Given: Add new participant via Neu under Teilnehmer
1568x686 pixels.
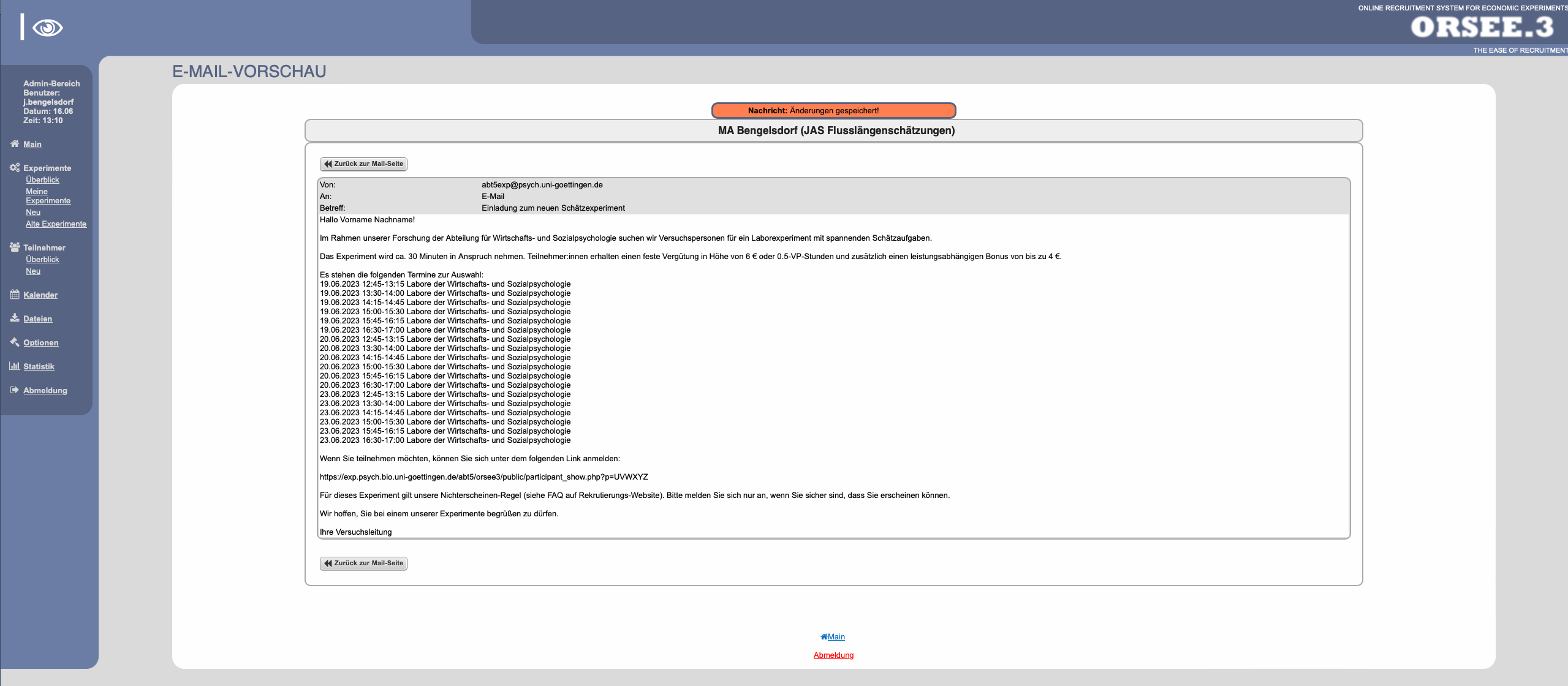Looking at the screenshot, I should 33,271.
